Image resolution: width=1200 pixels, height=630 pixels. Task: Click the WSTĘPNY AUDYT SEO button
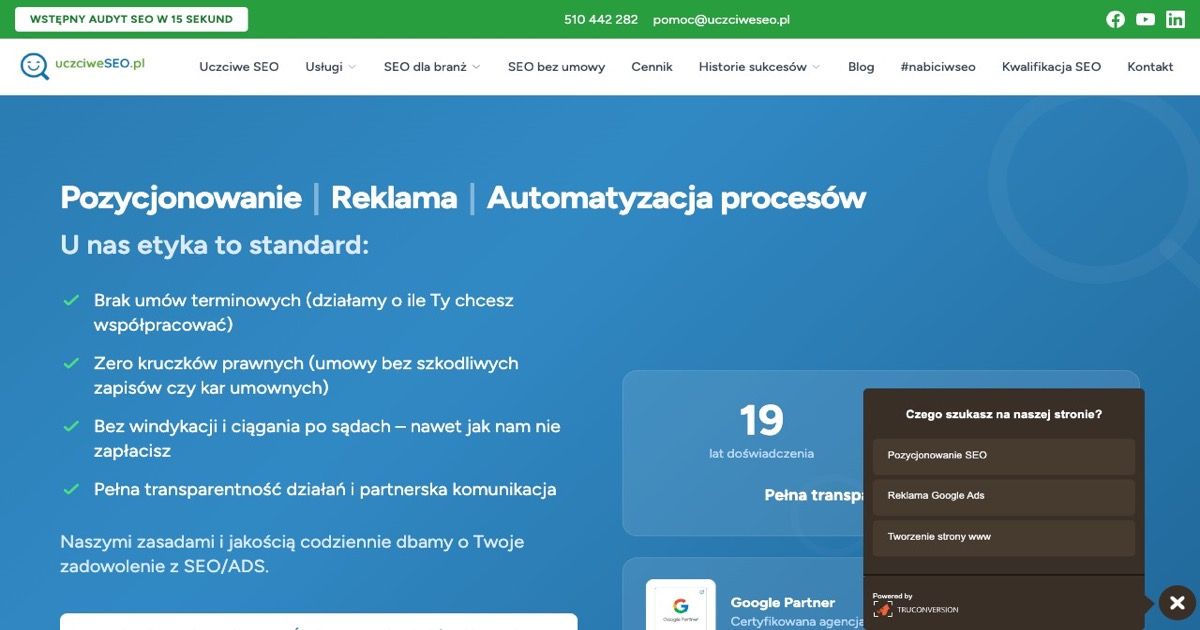click(x=131, y=19)
